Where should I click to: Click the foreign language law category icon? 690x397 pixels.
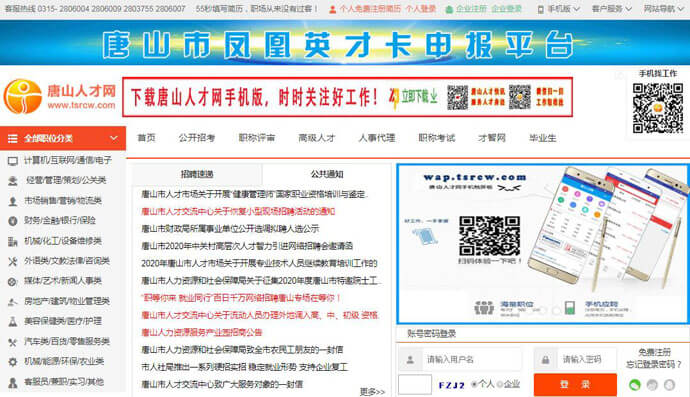coord(13,261)
